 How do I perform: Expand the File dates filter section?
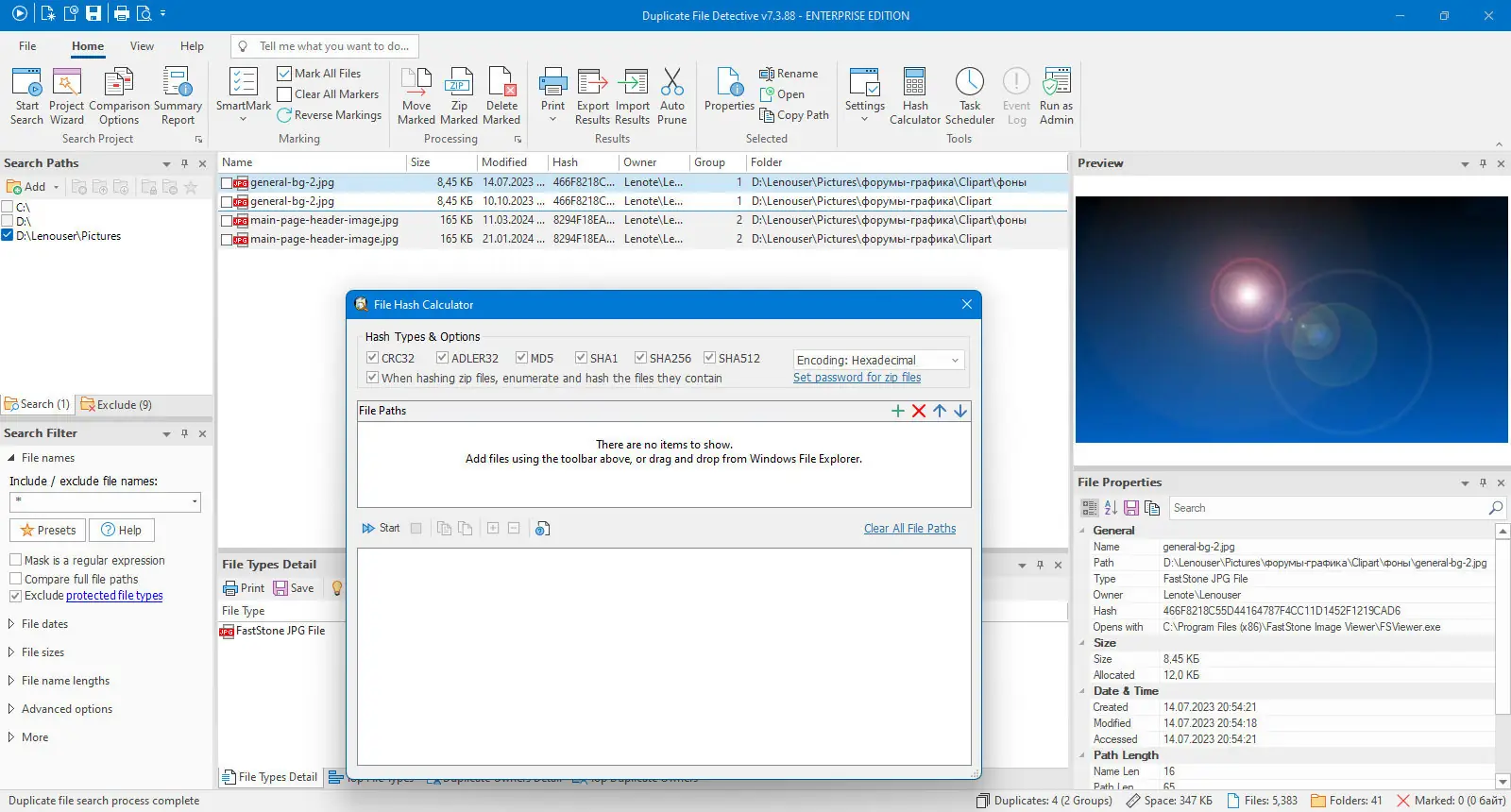(11, 624)
